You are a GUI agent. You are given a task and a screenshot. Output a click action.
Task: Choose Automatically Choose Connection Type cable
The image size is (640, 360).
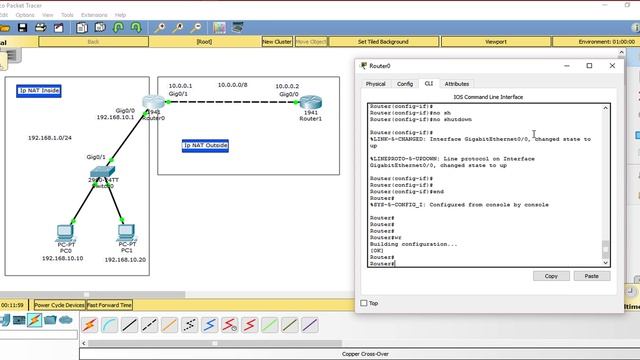tap(89, 325)
